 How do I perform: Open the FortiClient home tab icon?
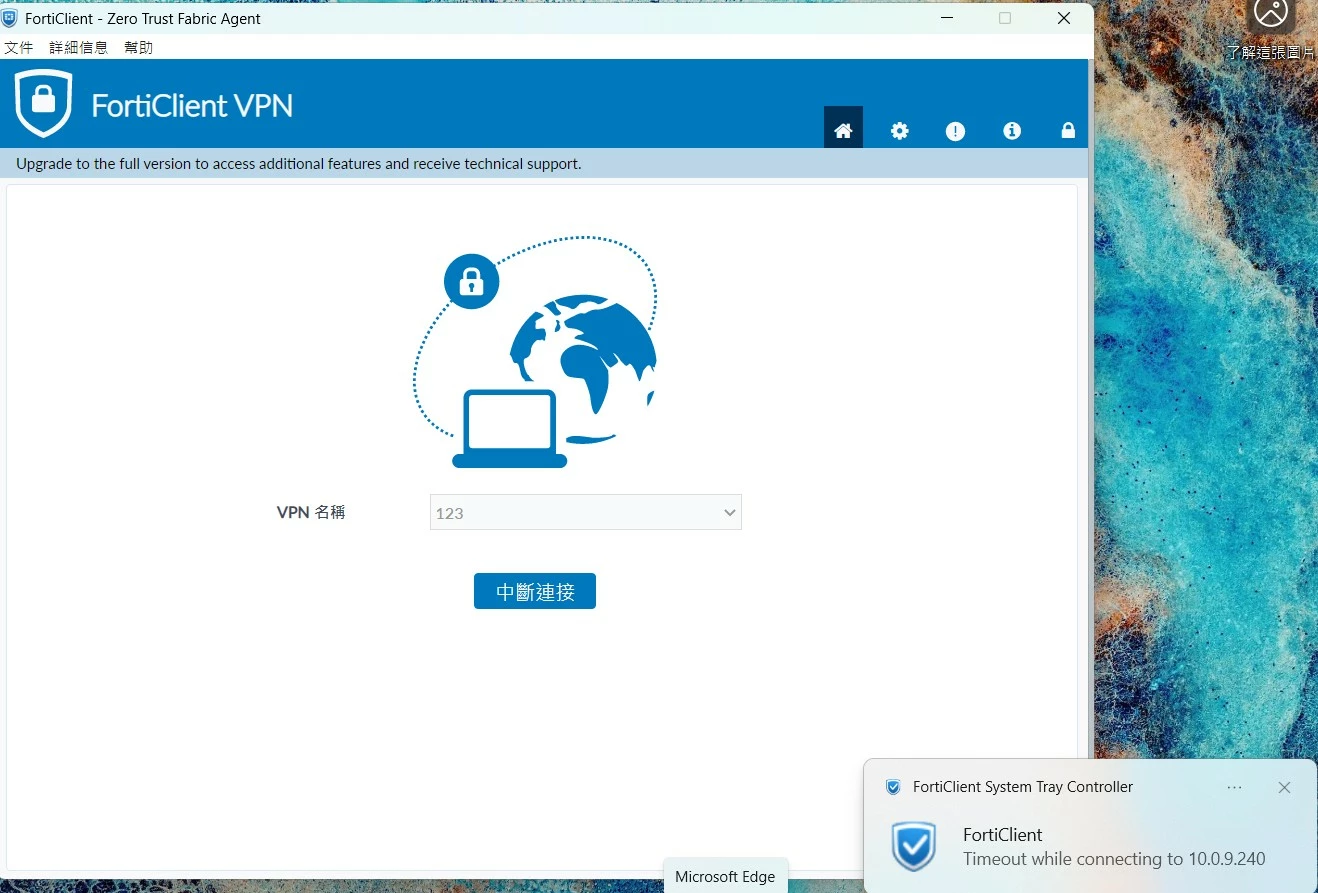[843, 130]
